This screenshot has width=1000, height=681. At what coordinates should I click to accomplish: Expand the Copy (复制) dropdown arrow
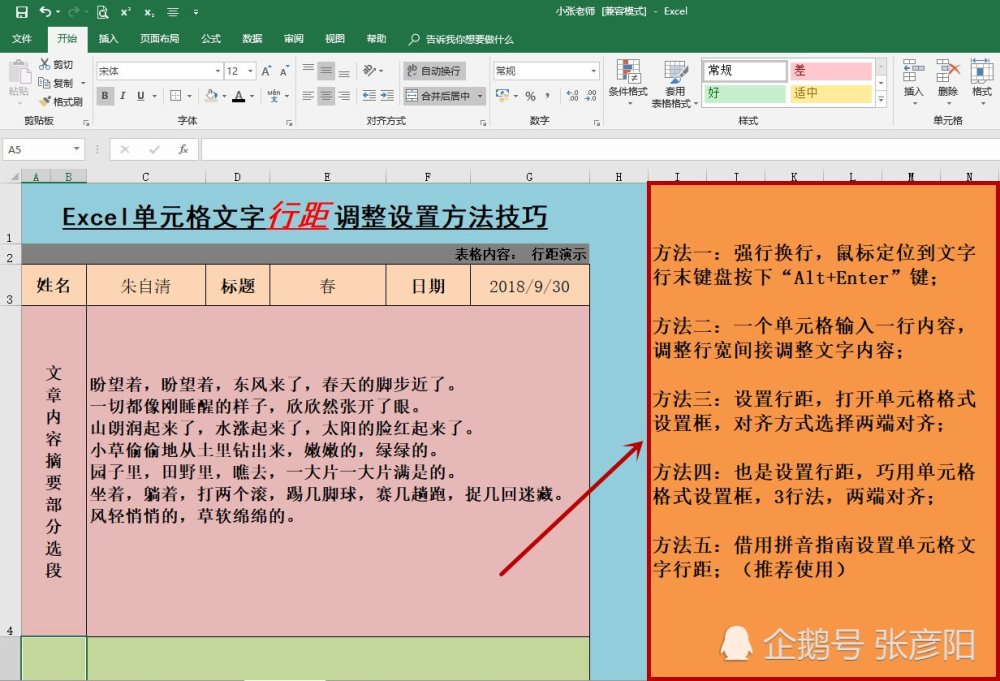[x=82, y=83]
